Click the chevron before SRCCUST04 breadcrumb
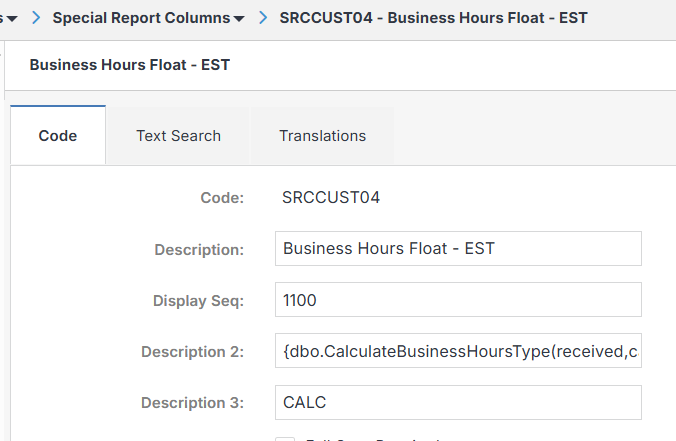Screen dimensions: 676x441 click(x=263, y=18)
